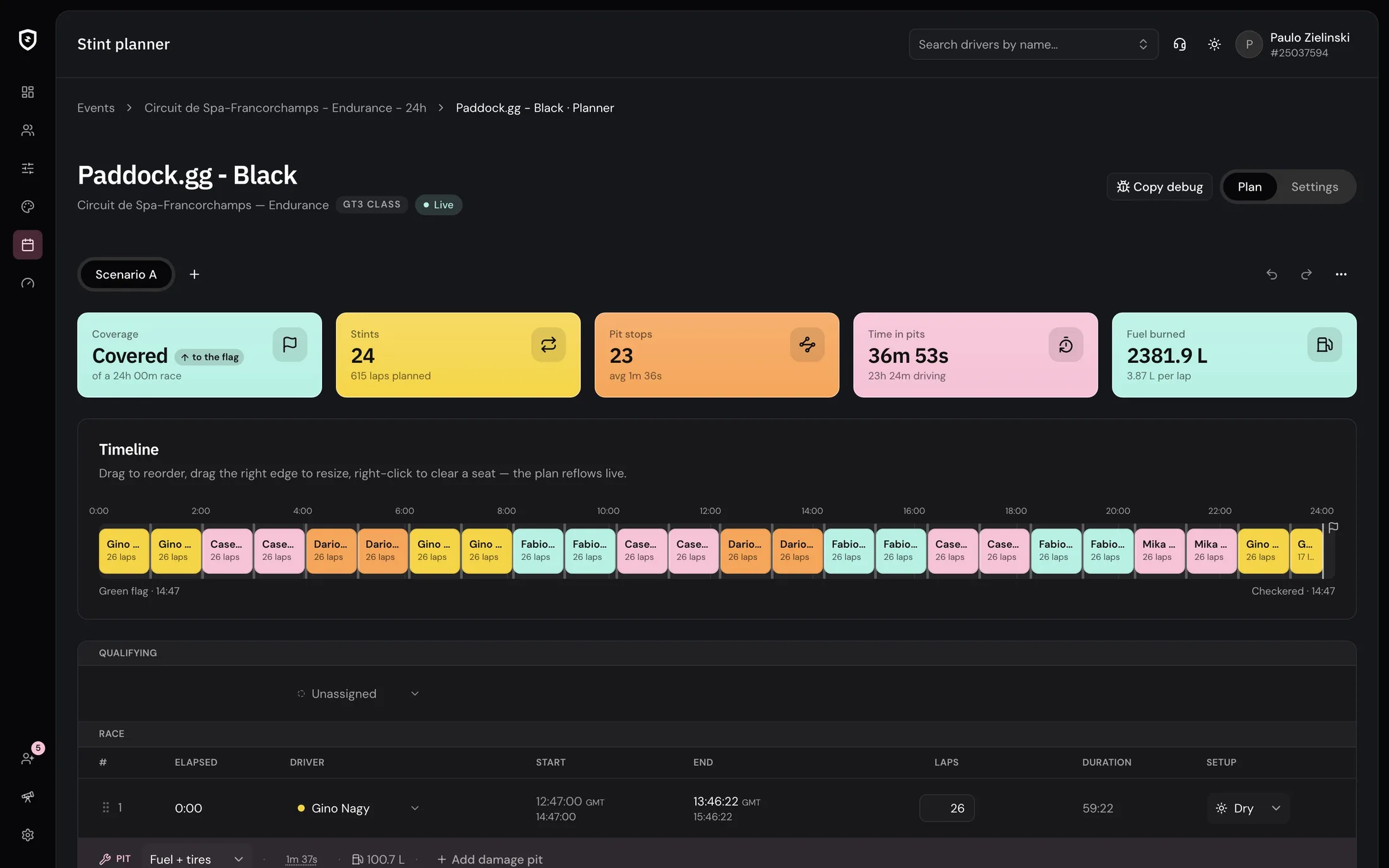The image size is (1389, 868).
Task: Switch to the Plan view
Action: point(1249,187)
